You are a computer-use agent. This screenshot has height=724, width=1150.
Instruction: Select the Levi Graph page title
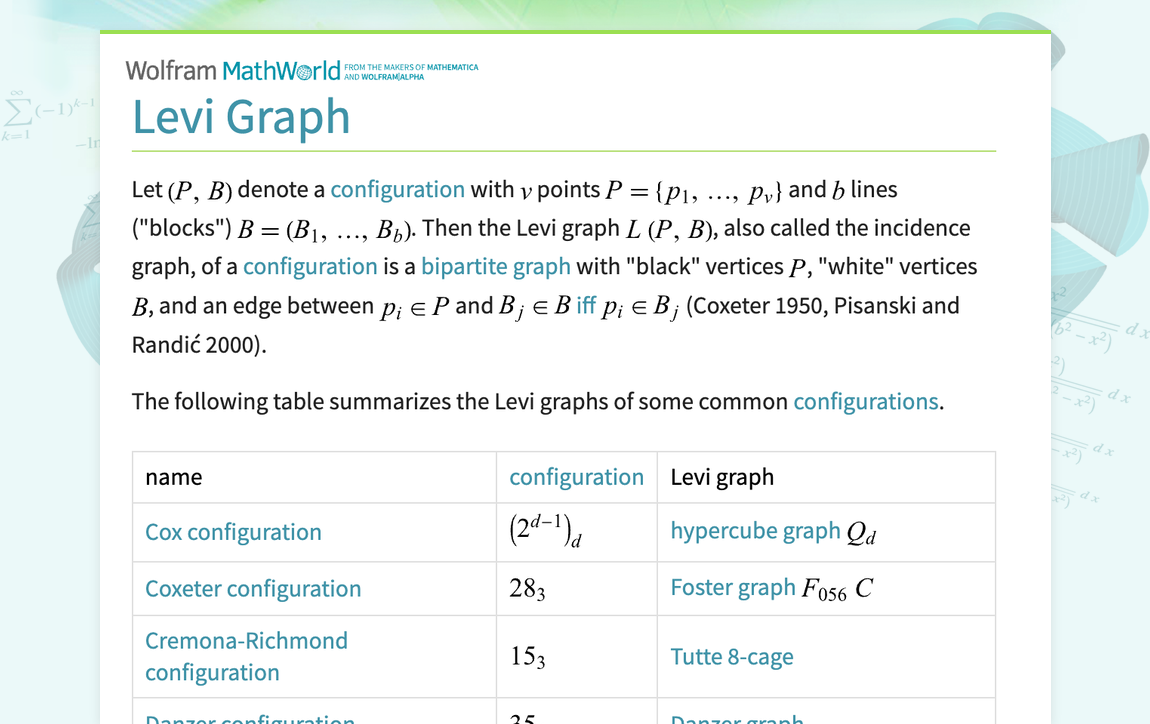click(x=241, y=117)
